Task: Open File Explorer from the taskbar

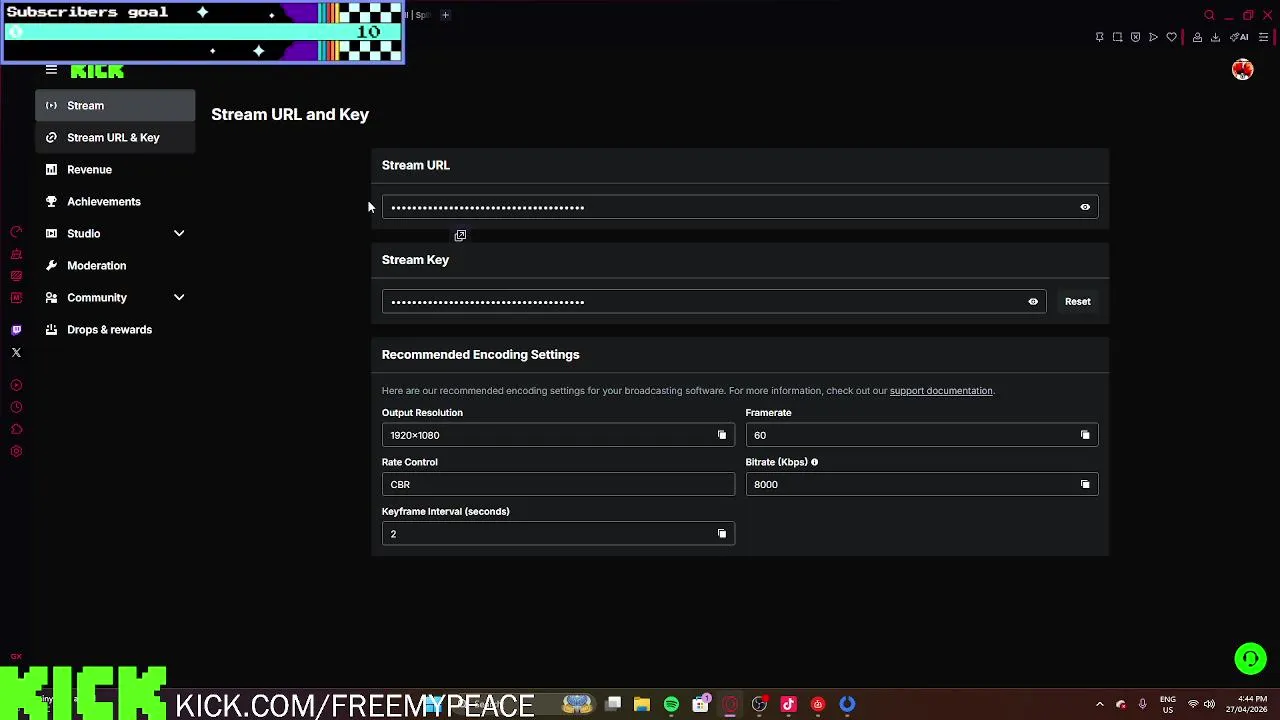Action: point(642,704)
